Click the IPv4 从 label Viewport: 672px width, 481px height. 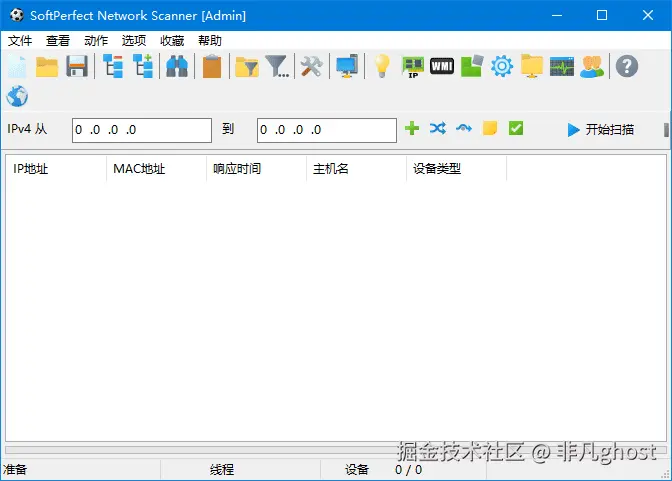coord(27,129)
